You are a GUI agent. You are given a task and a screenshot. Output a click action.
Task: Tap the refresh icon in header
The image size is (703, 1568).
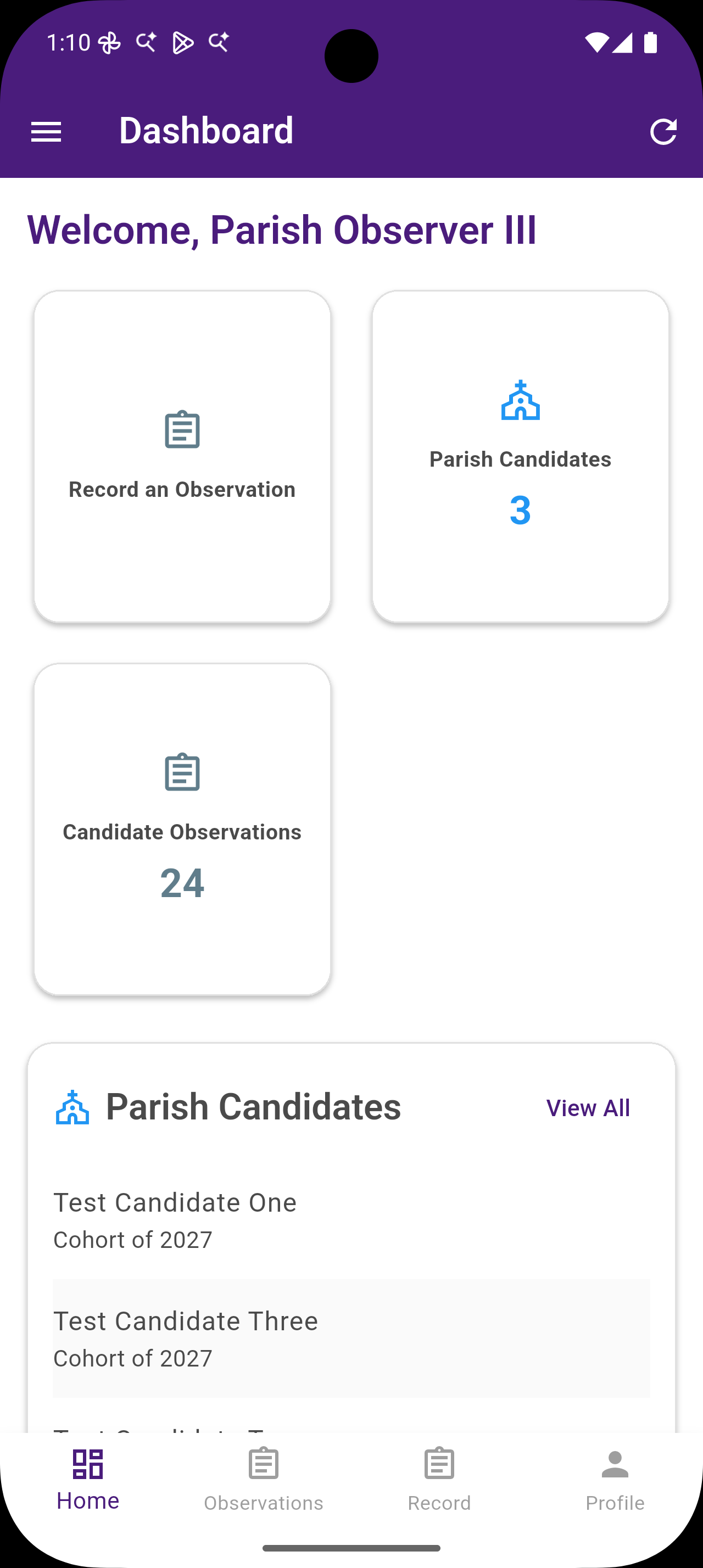pos(663,131)
